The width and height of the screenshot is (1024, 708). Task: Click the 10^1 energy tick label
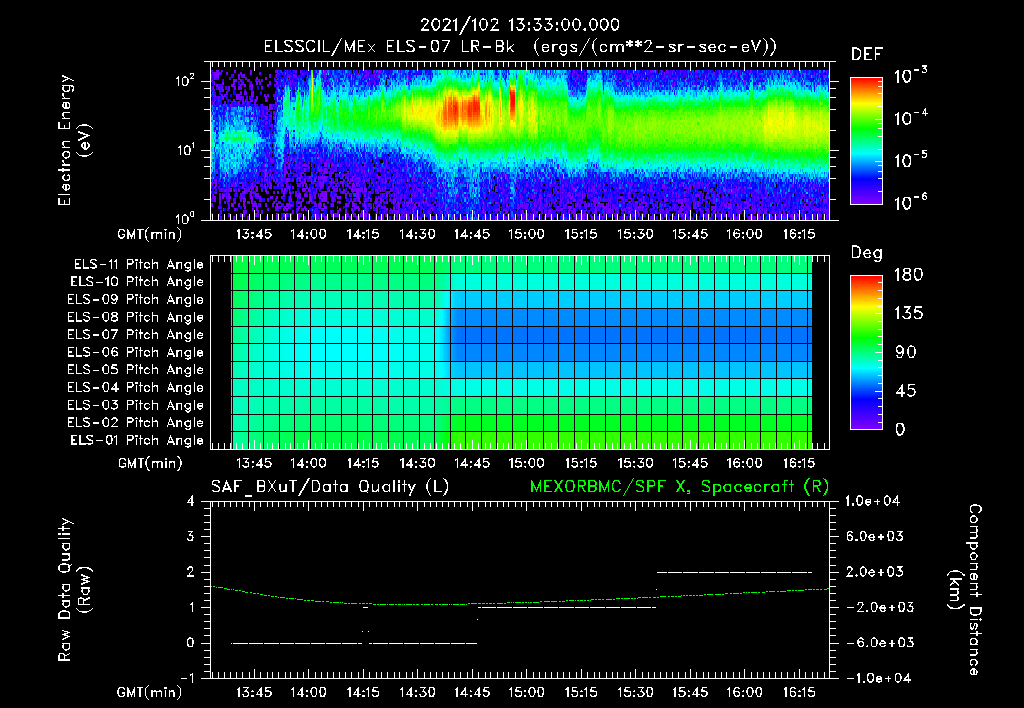coord(185,150)
